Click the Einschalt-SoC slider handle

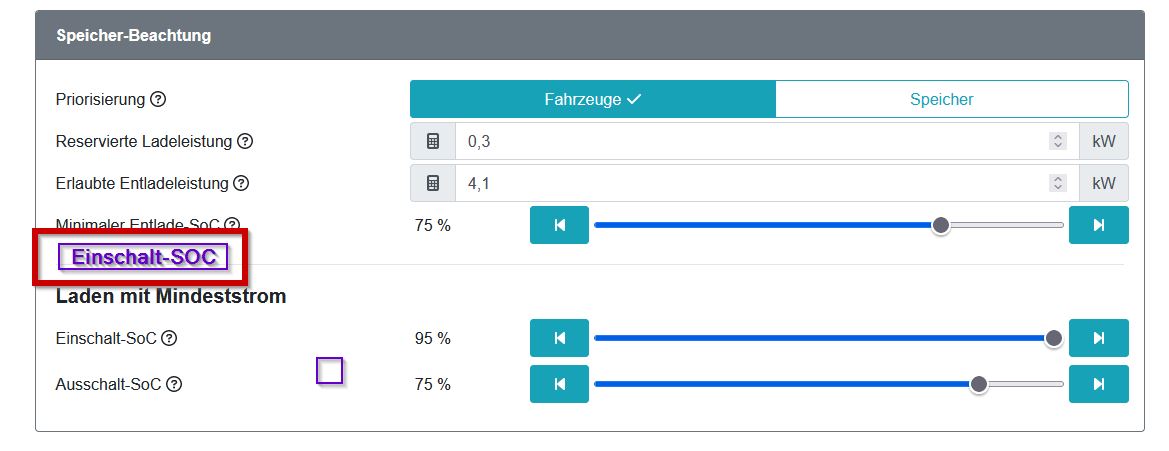(1053, 339)
